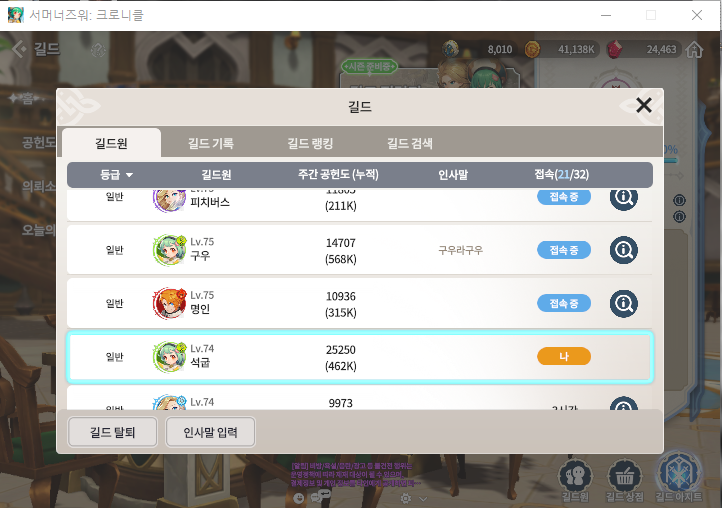722x508 pixels.
Task: Switch to the 길드 기록 tab
Action: (x=211, y=143)
